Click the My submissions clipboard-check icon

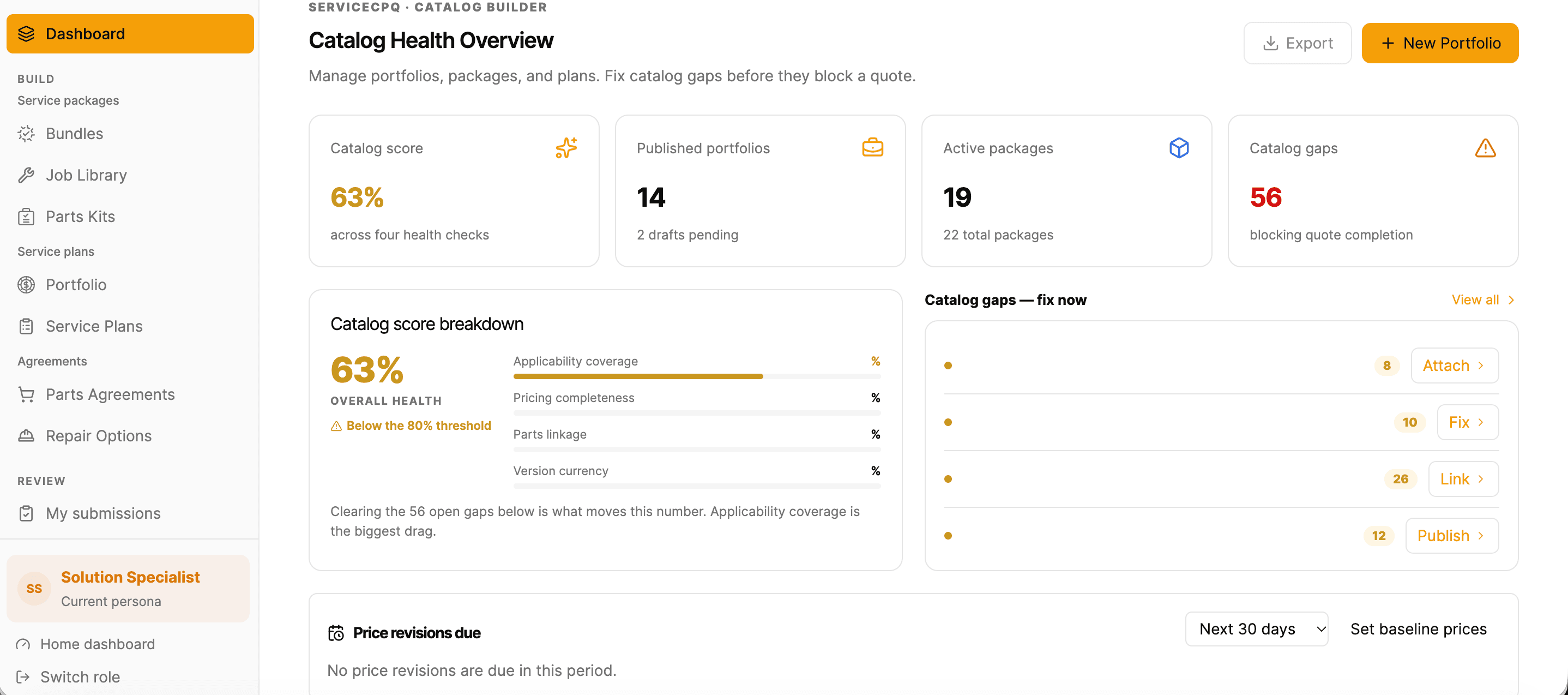click(26, 513)
